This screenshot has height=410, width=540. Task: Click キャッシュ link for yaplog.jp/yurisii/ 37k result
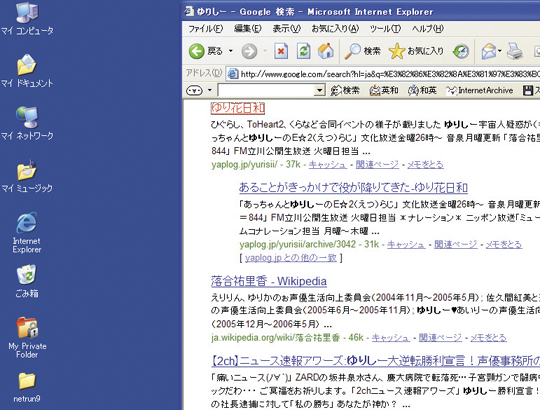click(327, 165)
